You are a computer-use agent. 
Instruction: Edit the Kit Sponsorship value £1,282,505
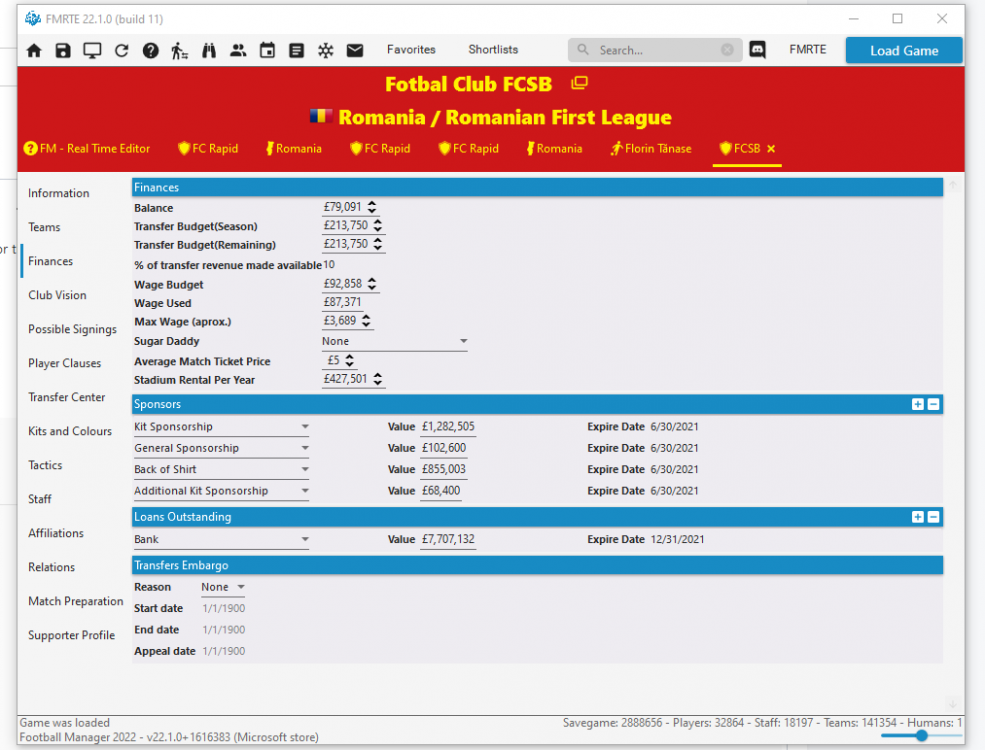click(x=448, y=427)
